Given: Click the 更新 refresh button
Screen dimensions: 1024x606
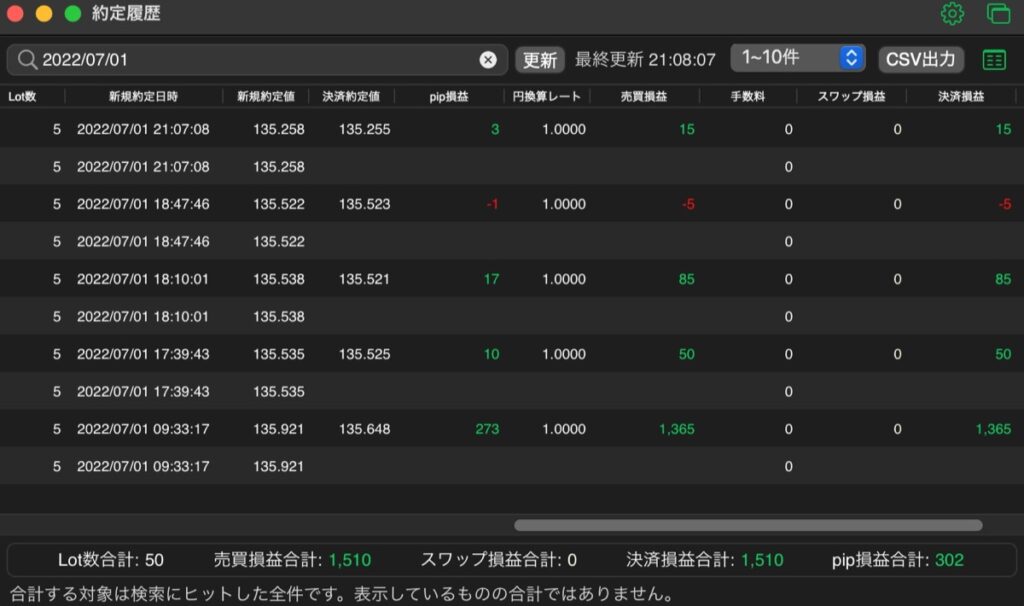Looking at the screenshot, I should tap(539, 60).
